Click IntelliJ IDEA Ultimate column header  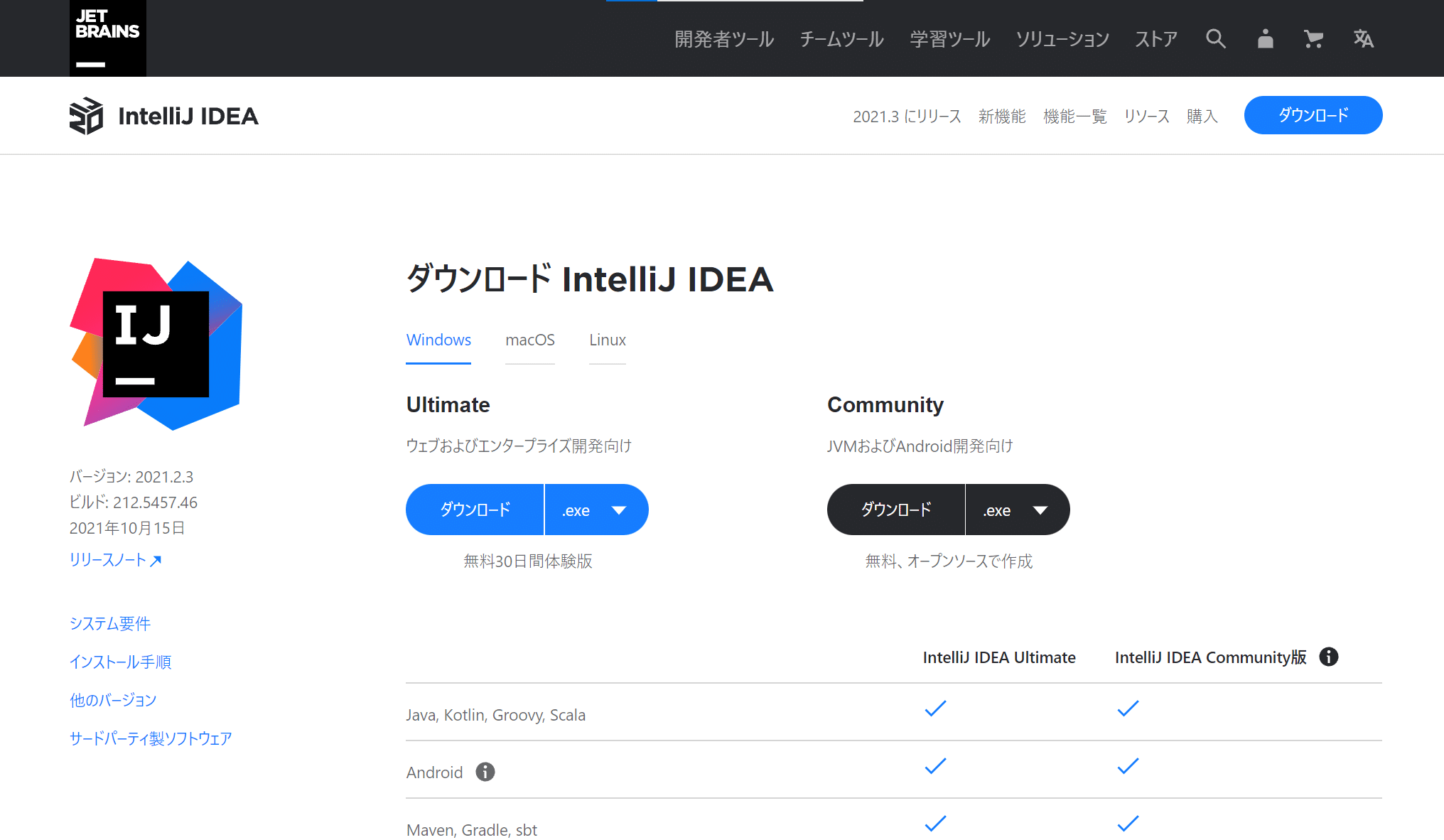pyautogui.click(x=999, y=657)
